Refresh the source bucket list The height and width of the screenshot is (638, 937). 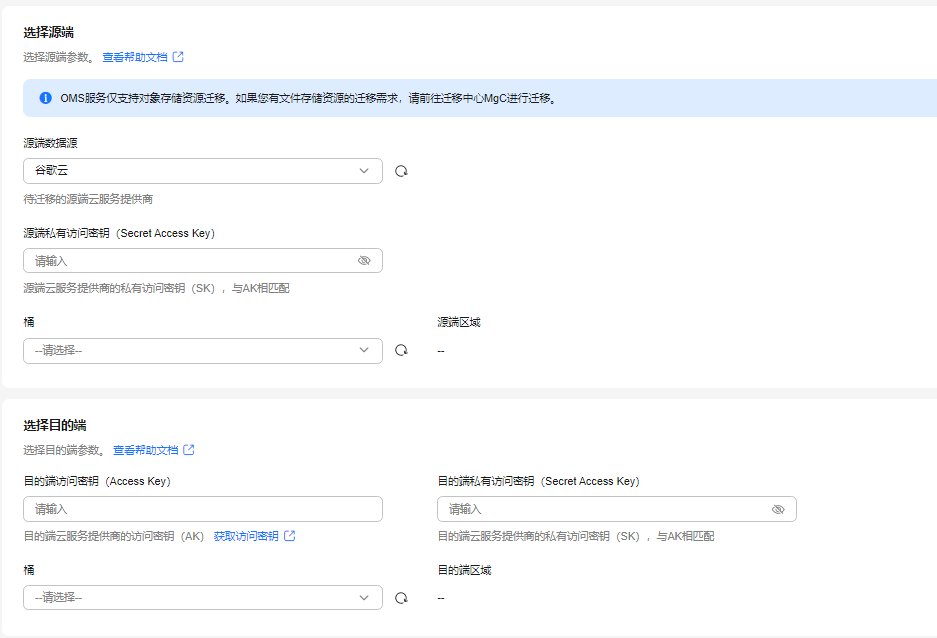(402, 351)
